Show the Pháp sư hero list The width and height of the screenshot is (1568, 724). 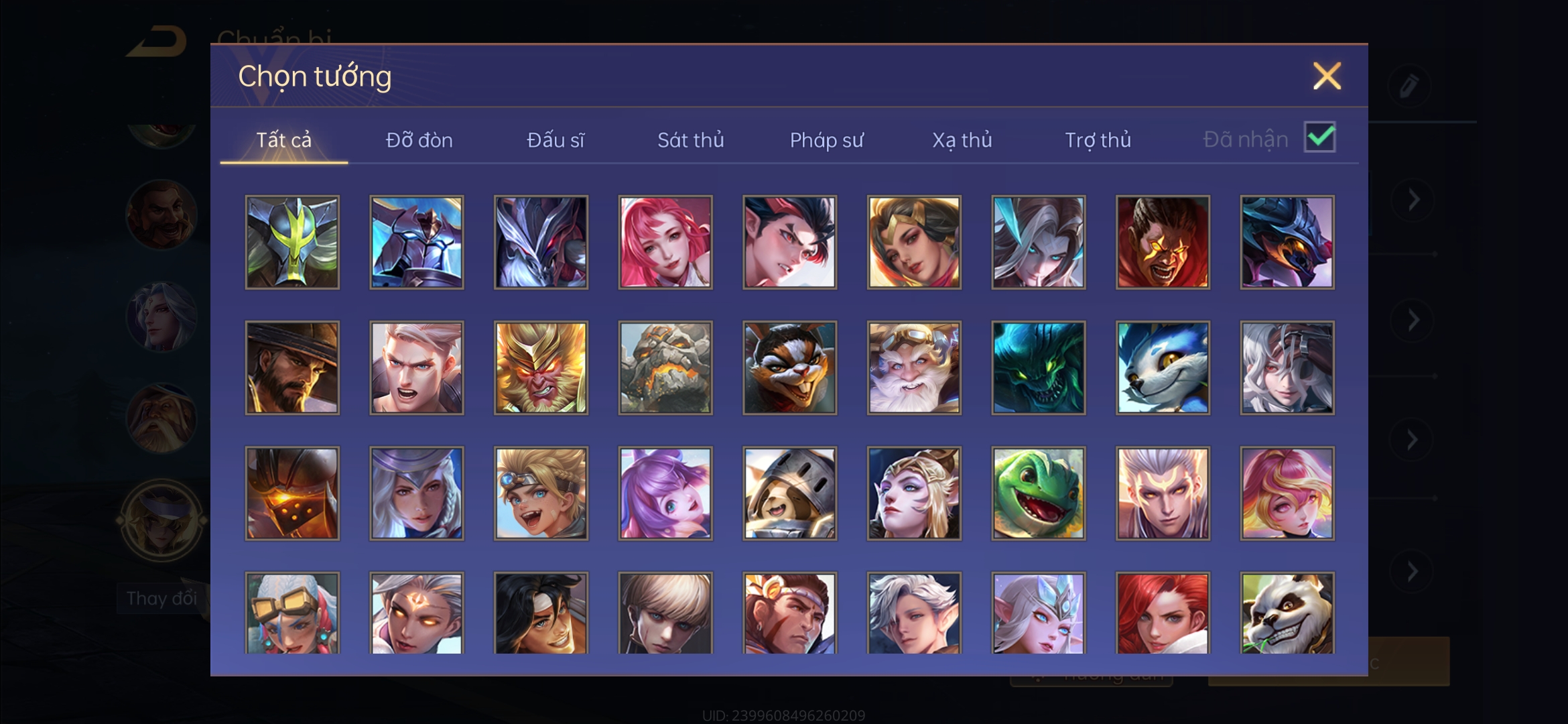(x=826, y=139)
